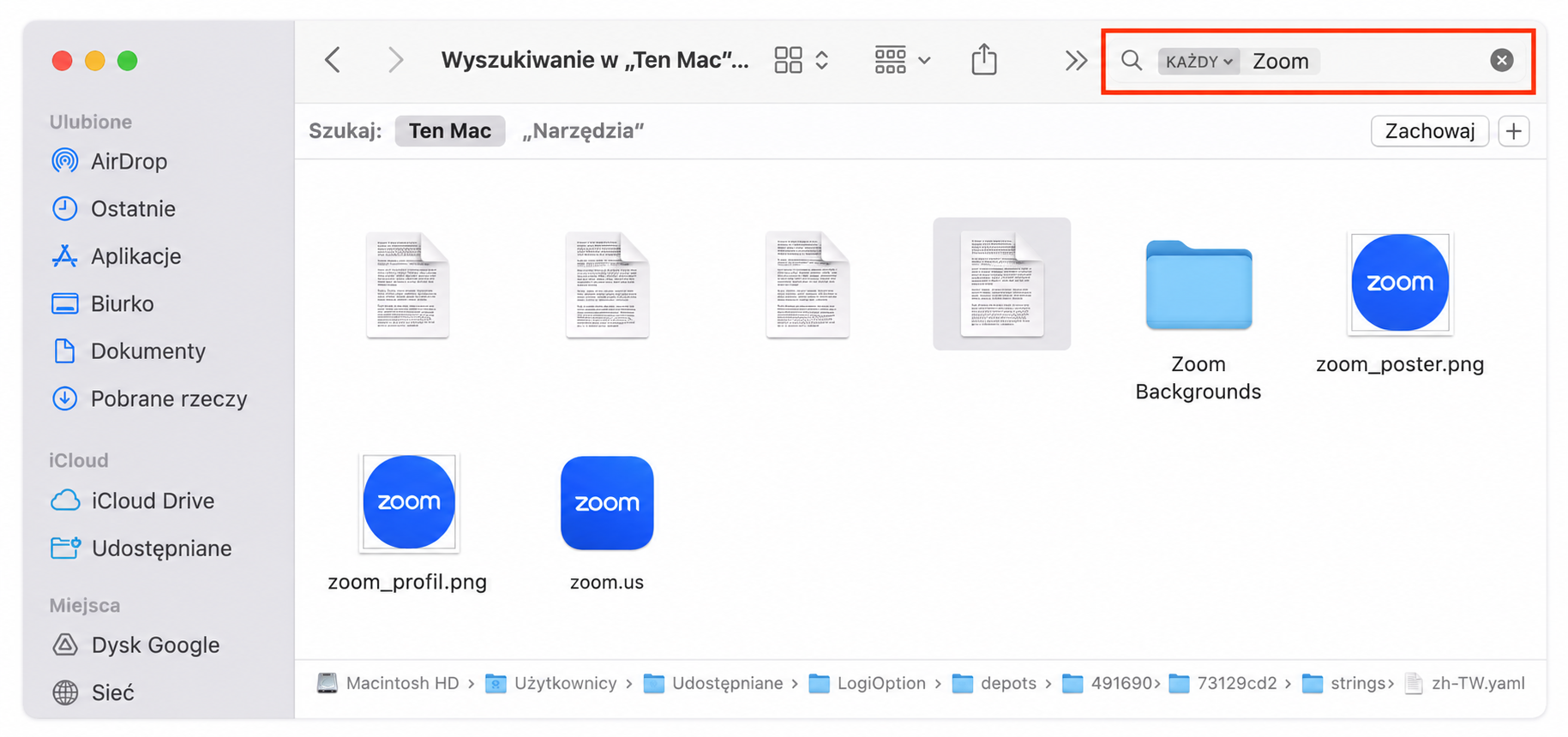This screenshot has width=1568, height=737.
Task: Select the zoom_poster.png file
Action: point(1400,283)
